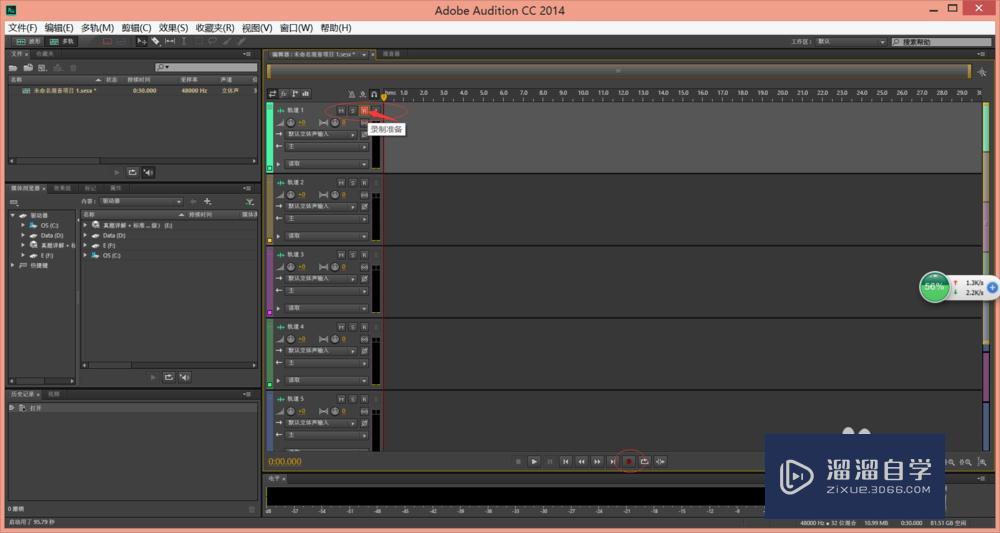Viewport: 1000px width, 533px height.
Task: Mute Track 2 with M button
Action: [x=341, y=183]
